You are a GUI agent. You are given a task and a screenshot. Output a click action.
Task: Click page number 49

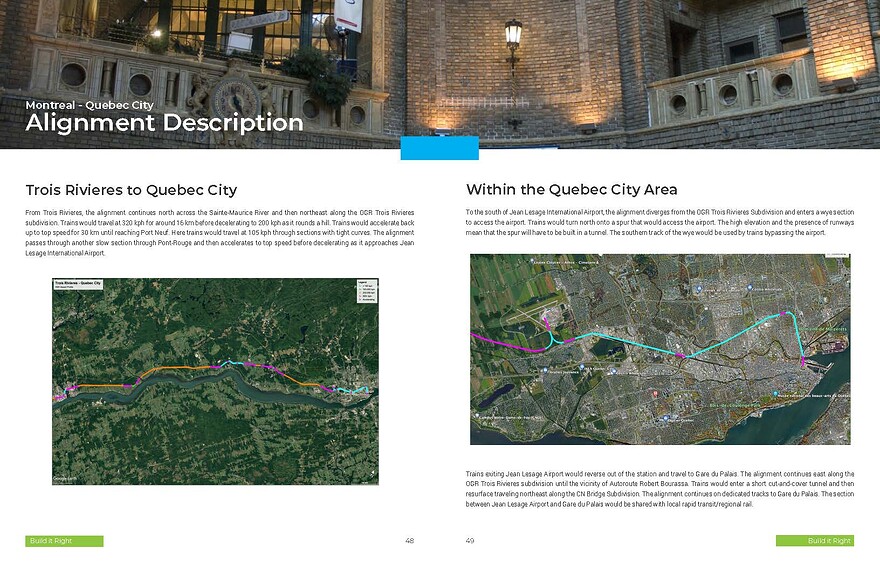(470, 541)
